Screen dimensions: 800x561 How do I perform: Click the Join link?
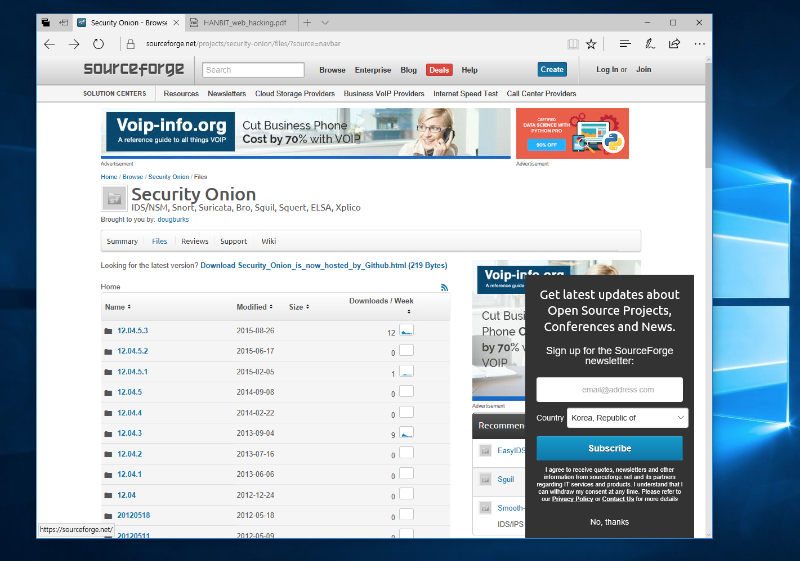[x=643, y=69]
